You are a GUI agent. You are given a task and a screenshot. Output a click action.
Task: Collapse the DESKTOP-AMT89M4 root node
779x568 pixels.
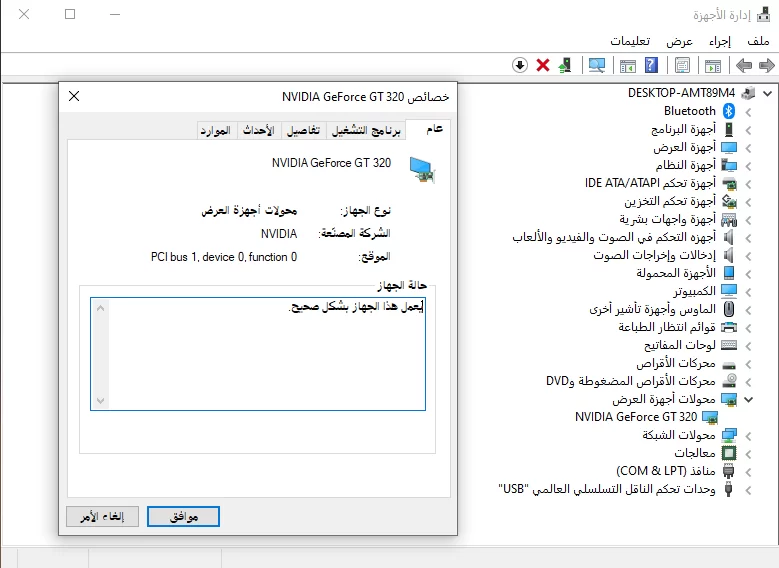(768, 93)
